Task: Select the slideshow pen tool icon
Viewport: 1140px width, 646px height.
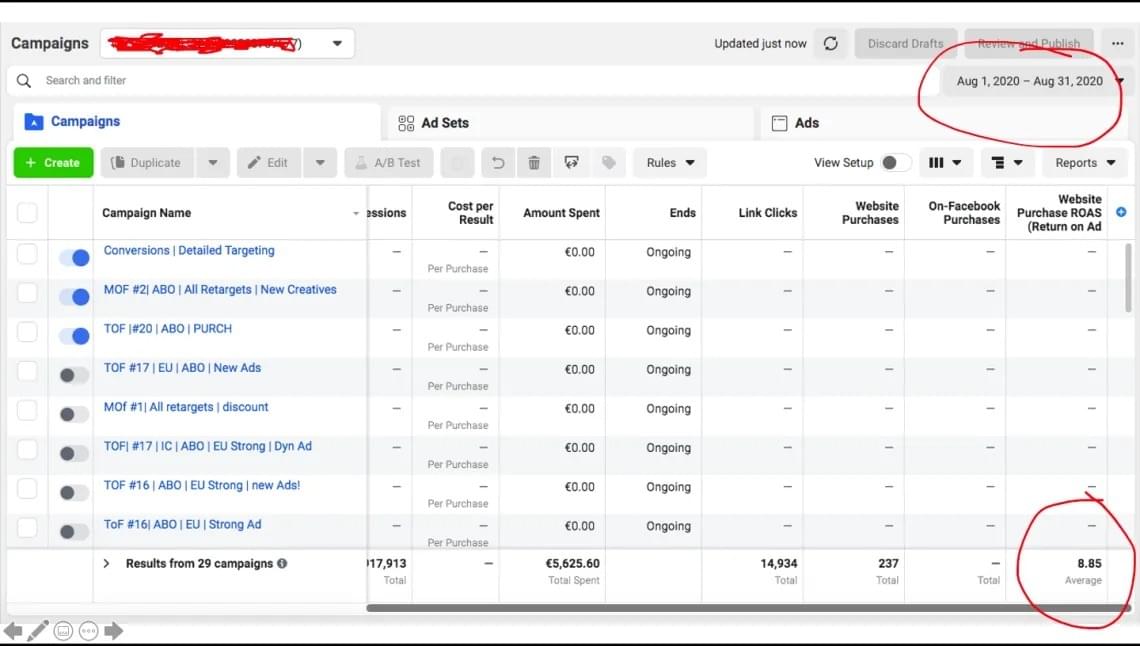Action: pyautogui.click(x=38, y=631)
